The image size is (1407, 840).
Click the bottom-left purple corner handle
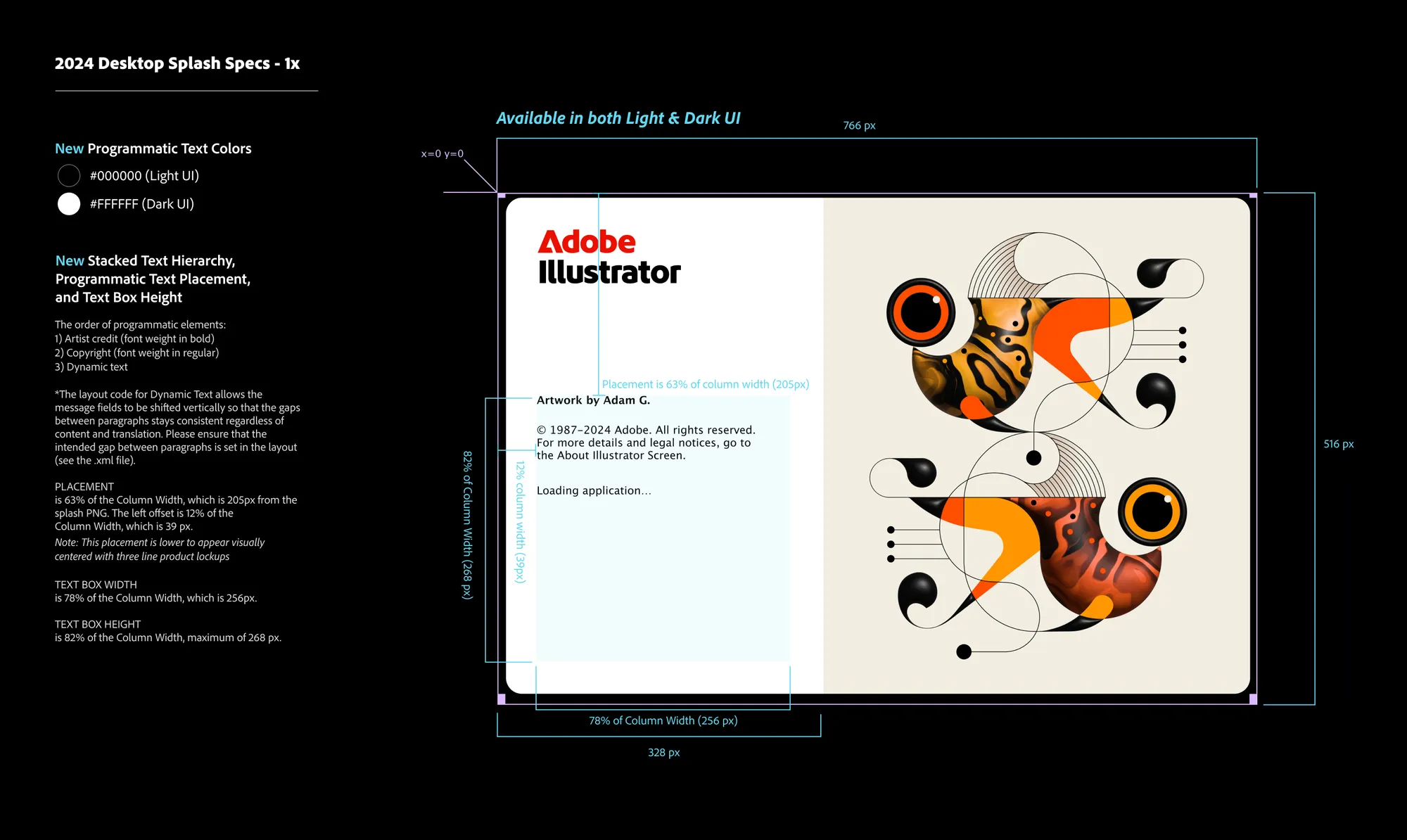tap(502, 699)
